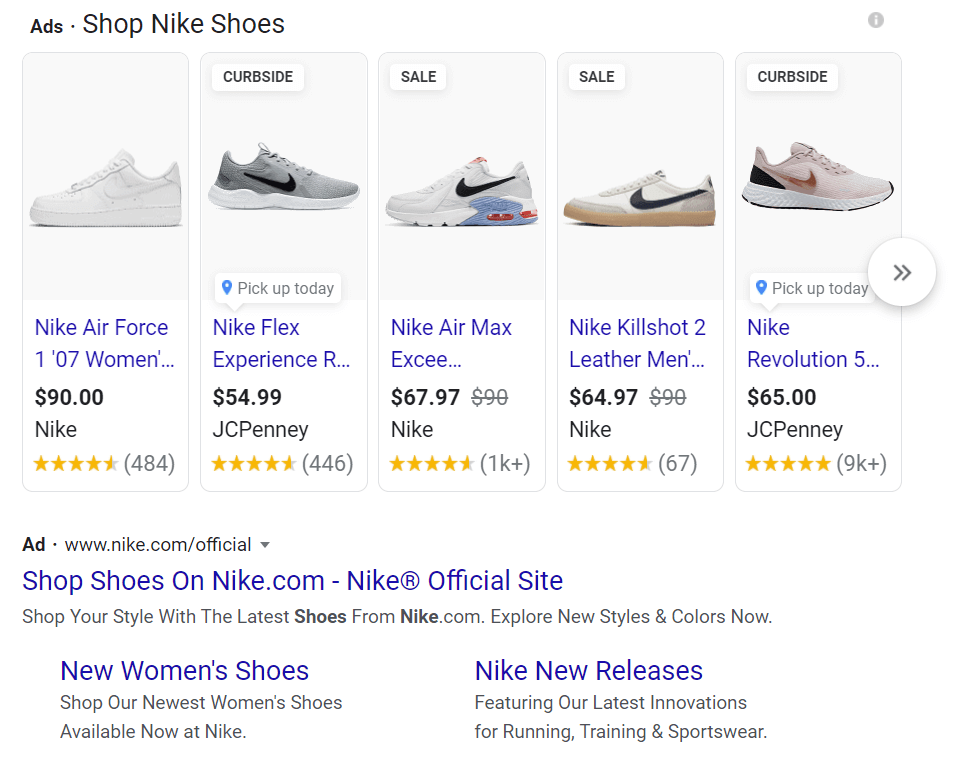Click the location pin on Nike Revolution card

coord(761,288)
